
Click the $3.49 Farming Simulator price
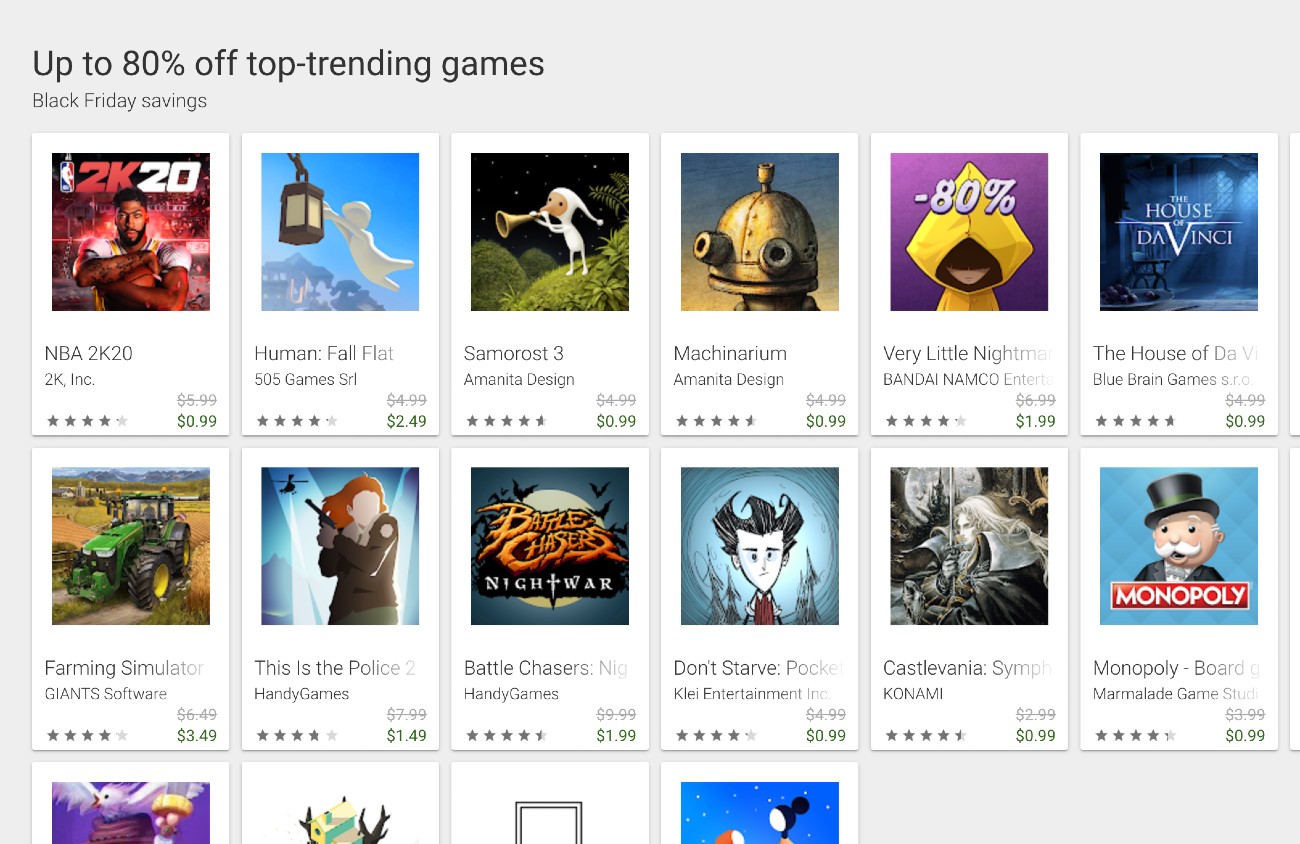[197, 736]
